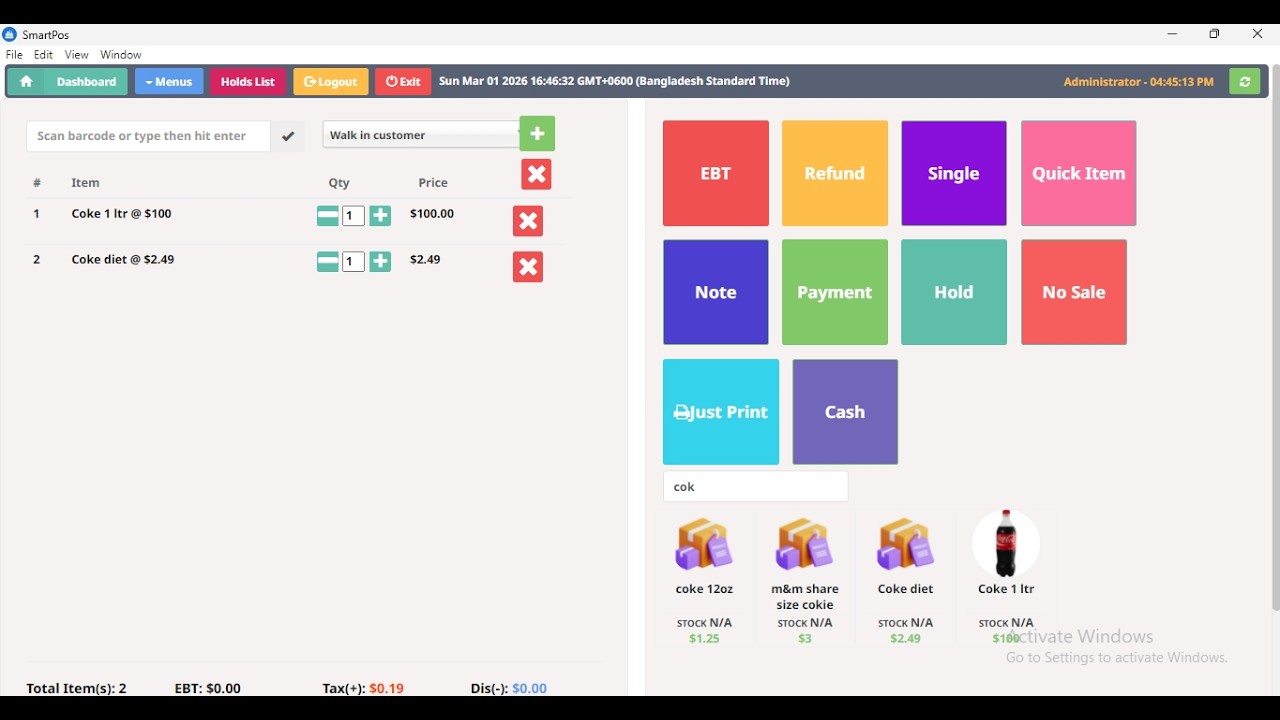
Task: Open the Walk in customer dropdown
Action: click(x=421, y=135)
